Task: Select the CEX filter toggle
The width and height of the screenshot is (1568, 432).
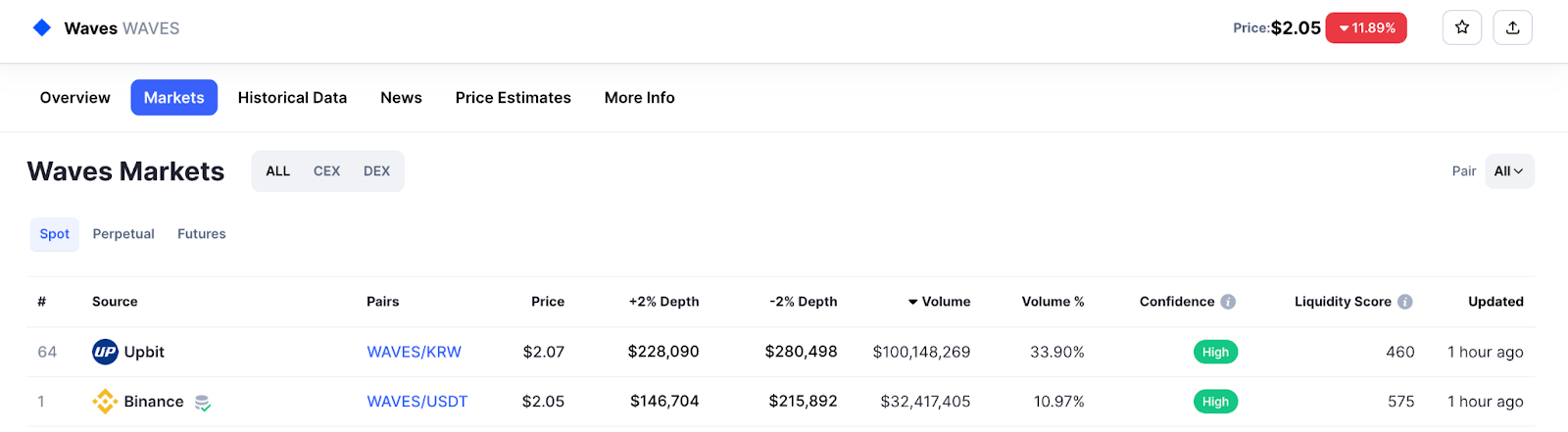Action: pyautogui.click(x=326, y=171)
